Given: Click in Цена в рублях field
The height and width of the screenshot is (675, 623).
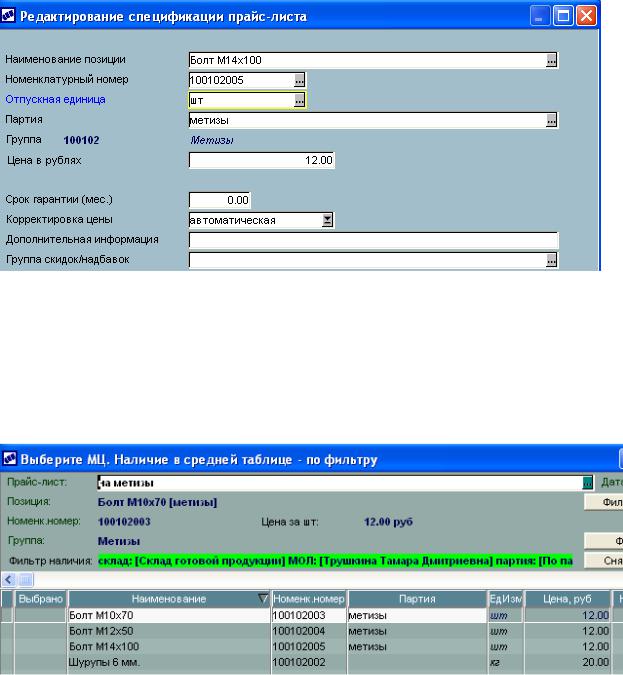Looking at the screenshot, I should click(262, 161).
